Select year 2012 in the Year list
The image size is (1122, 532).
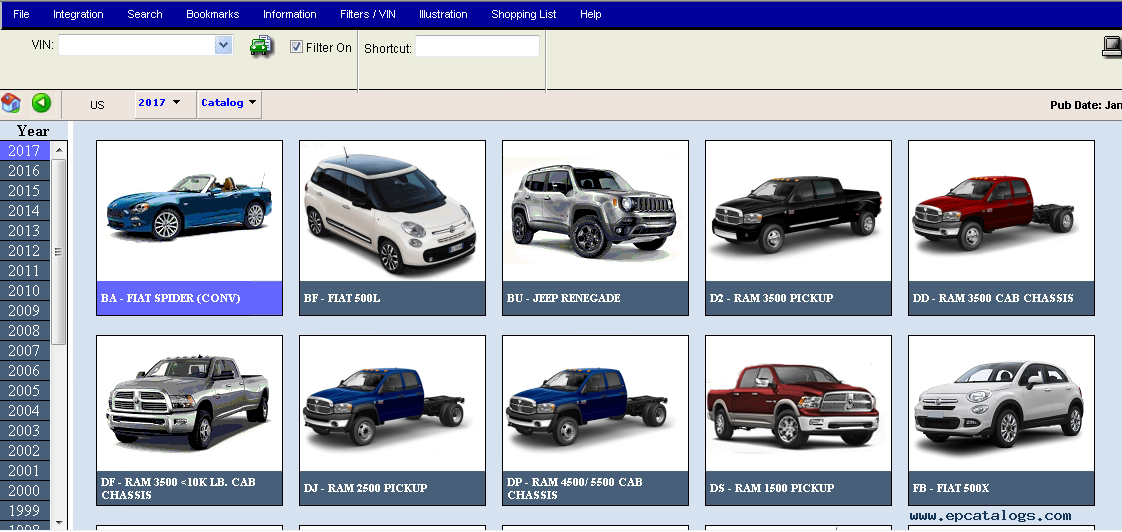click(x=25, y=251)
